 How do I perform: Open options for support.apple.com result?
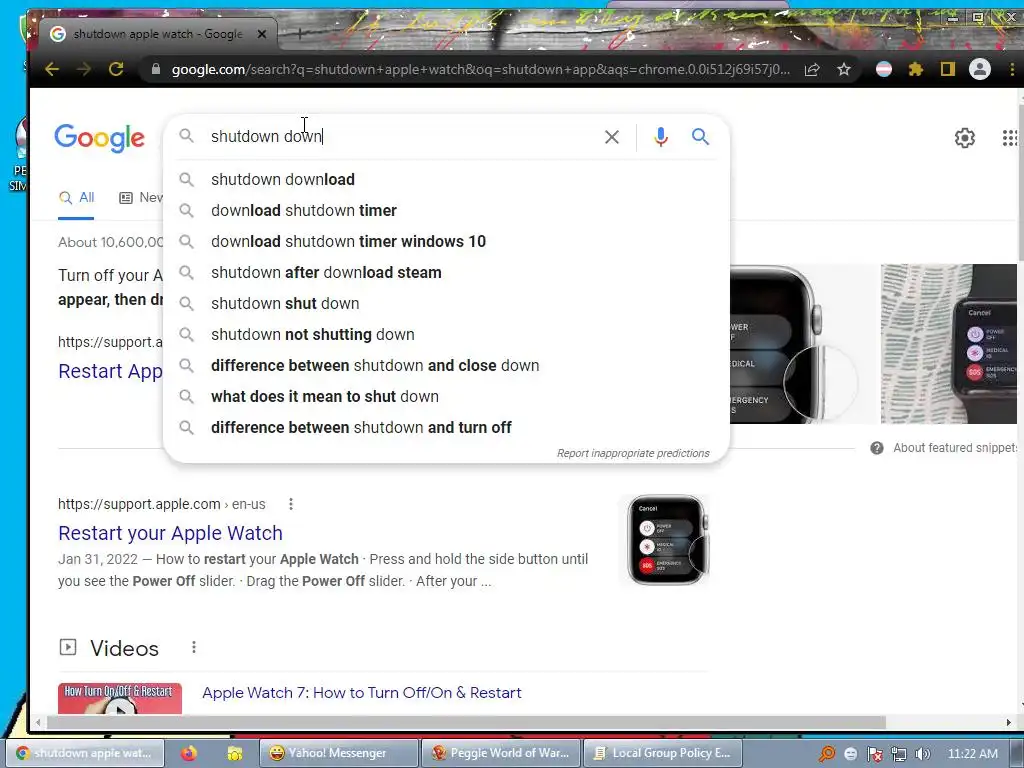(291, 504)
